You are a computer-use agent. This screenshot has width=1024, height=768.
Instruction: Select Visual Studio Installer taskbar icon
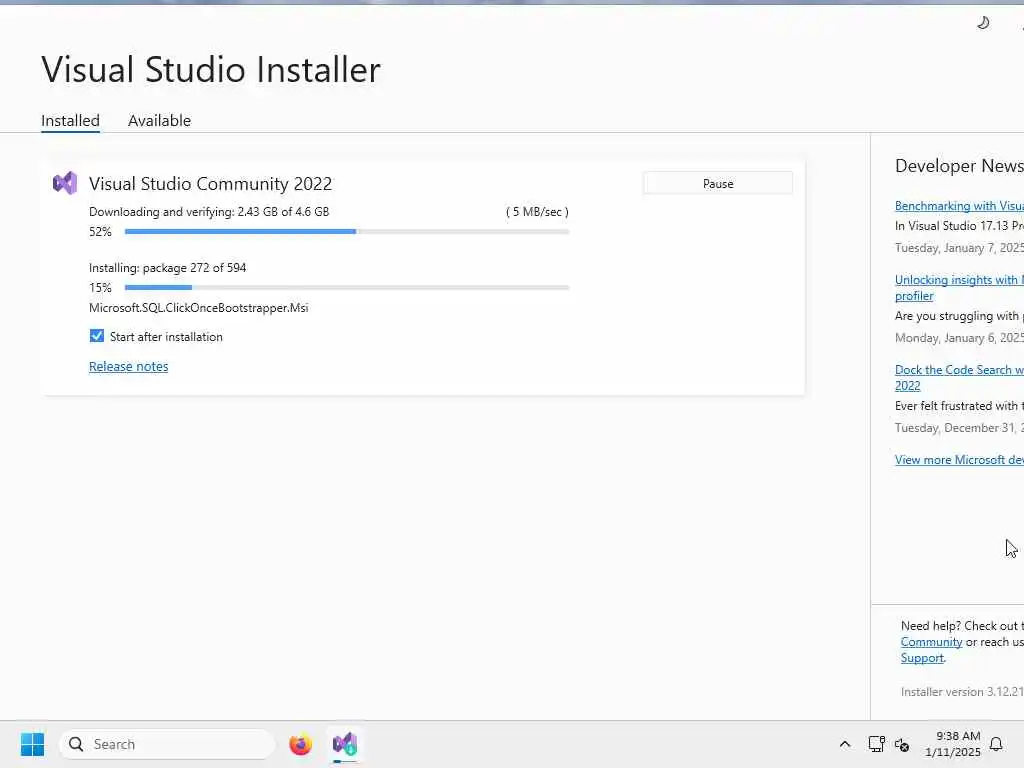click(345, 744)
